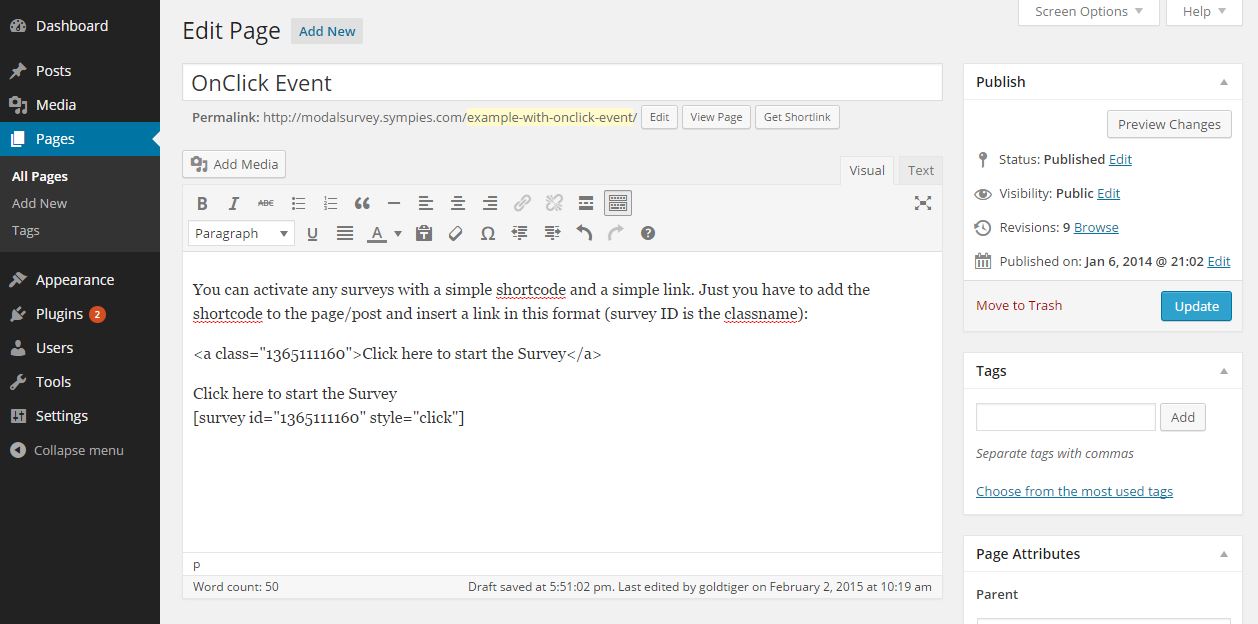
Task: Expand the Screen Options panel
Action: (x=1089, y=12)
